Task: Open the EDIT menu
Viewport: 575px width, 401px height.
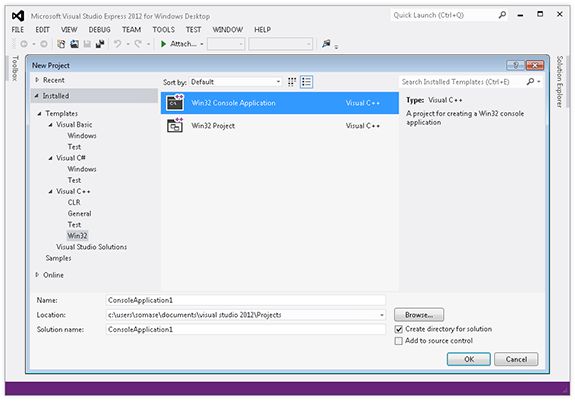Action: 43,30
